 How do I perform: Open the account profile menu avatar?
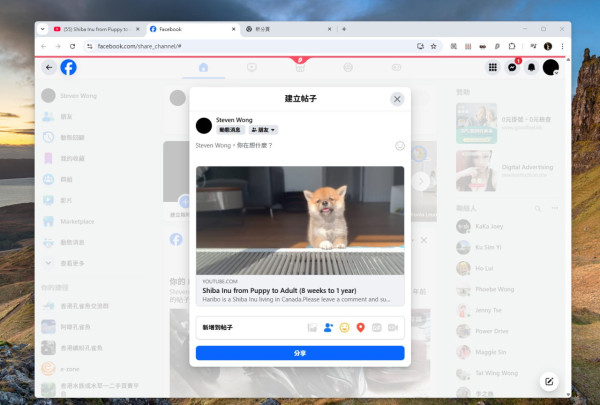[551, 67]
